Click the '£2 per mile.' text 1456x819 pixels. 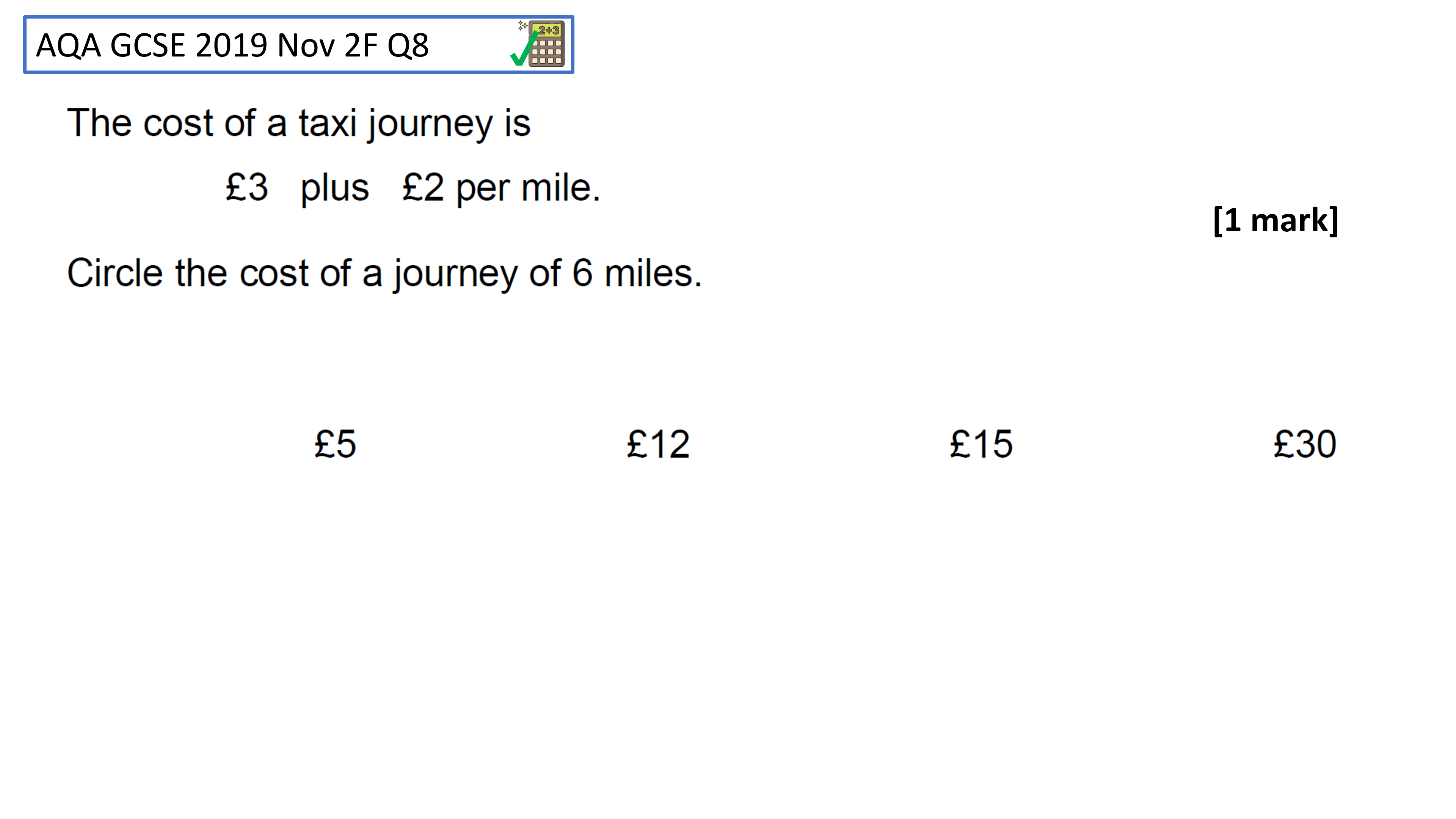[501, 188]
